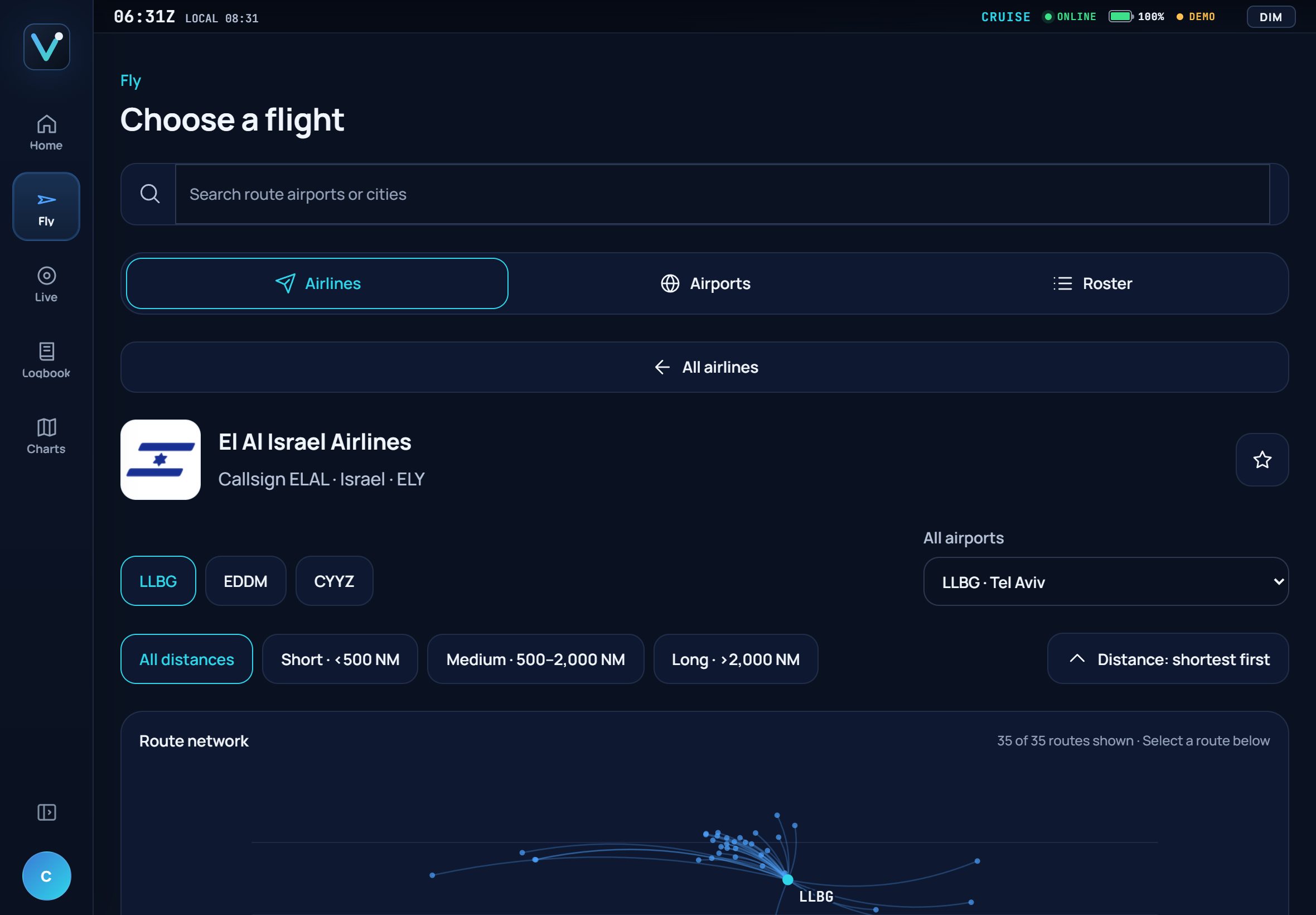Filter by Long over 2,000 NM routes
Viewport: 1316px width, 915px height.
coord(736,659)
